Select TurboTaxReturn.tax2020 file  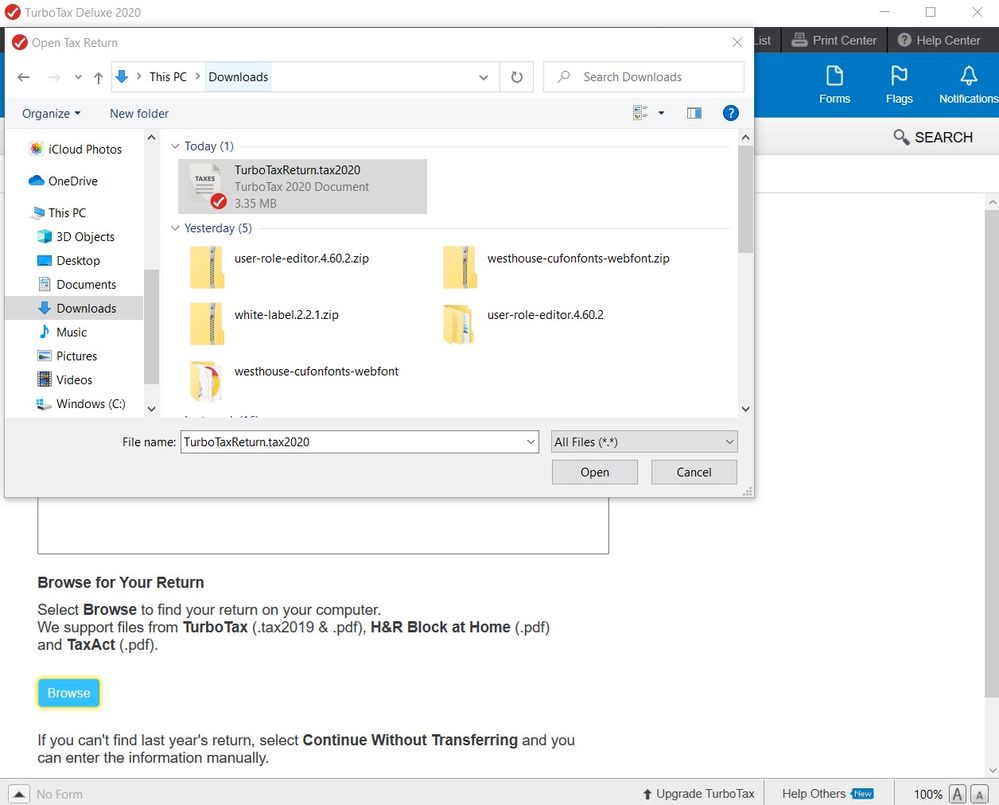point(303,186)
